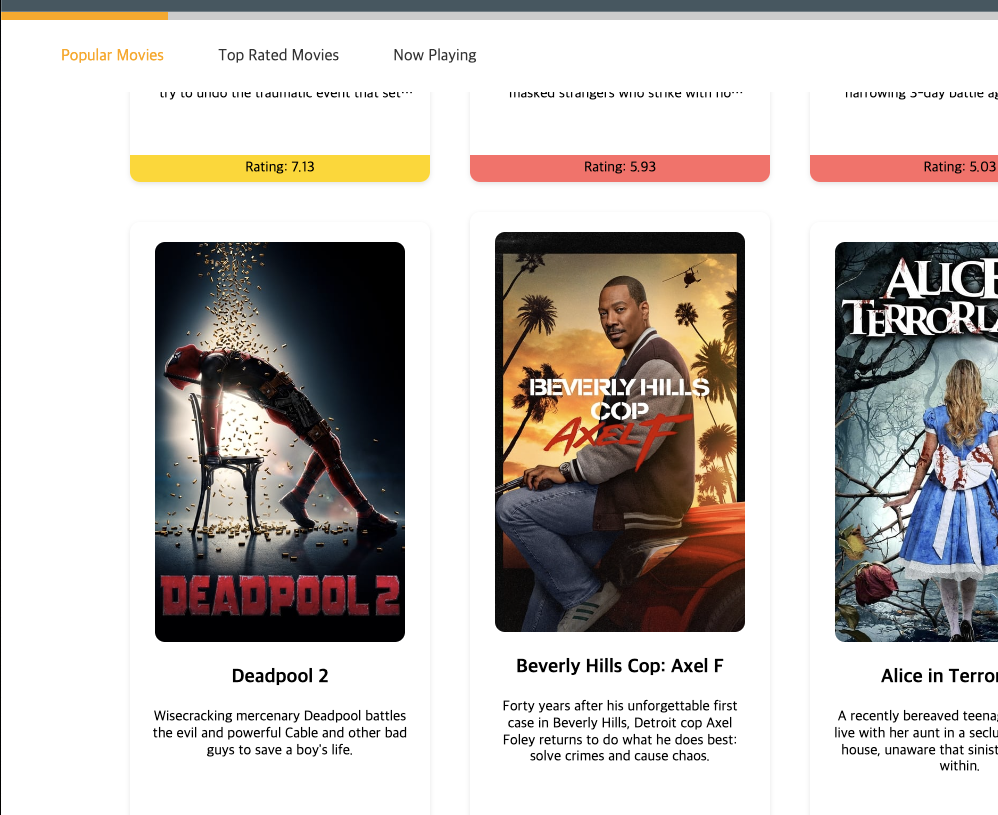This screenshot has width=998, height=815.
Task: Click the red Rating: 5.93 bar
Action: pos(620,168)
